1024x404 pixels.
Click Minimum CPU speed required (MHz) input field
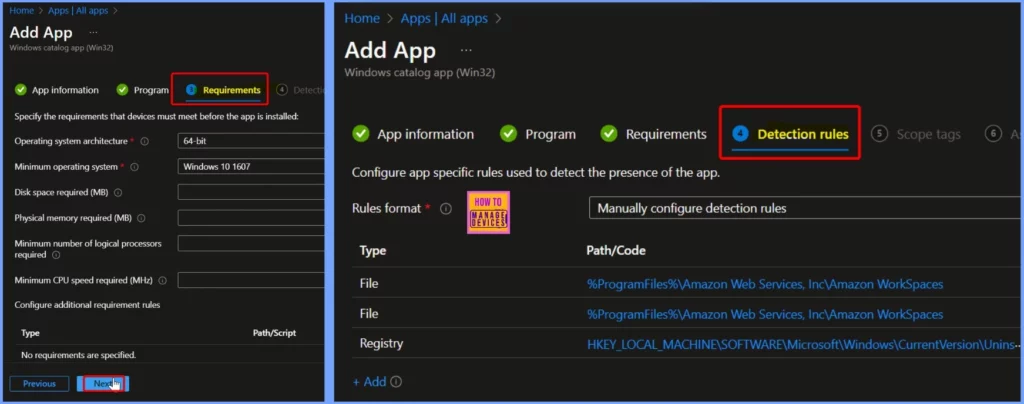pyautogui.click(x=251, y=280)
